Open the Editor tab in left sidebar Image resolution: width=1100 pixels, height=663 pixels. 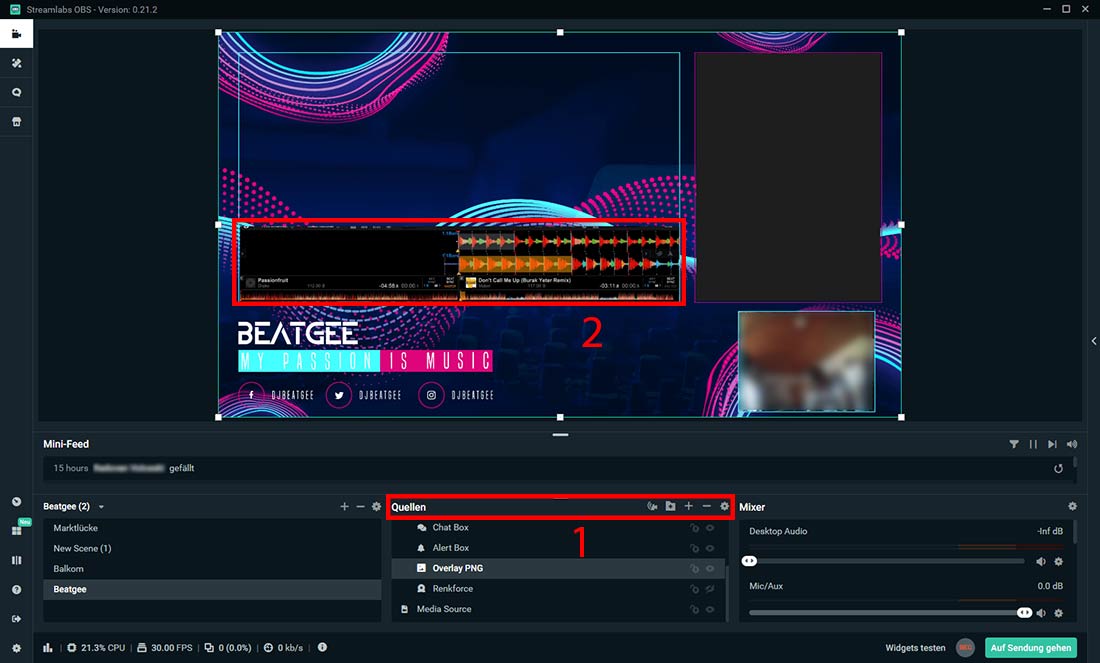pos(16,34)
